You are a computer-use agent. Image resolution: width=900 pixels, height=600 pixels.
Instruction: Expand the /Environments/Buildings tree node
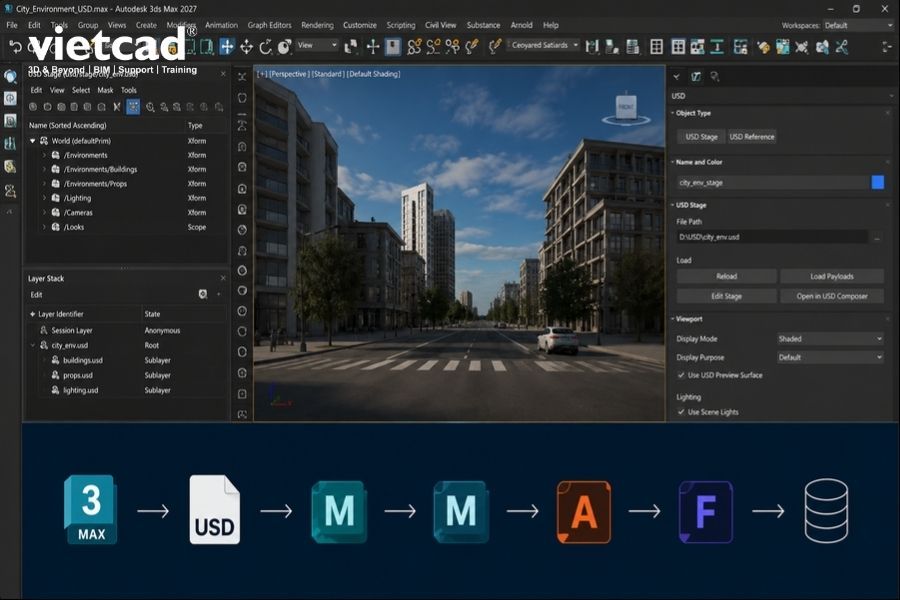pyautogui.click(x=44, y=169)
